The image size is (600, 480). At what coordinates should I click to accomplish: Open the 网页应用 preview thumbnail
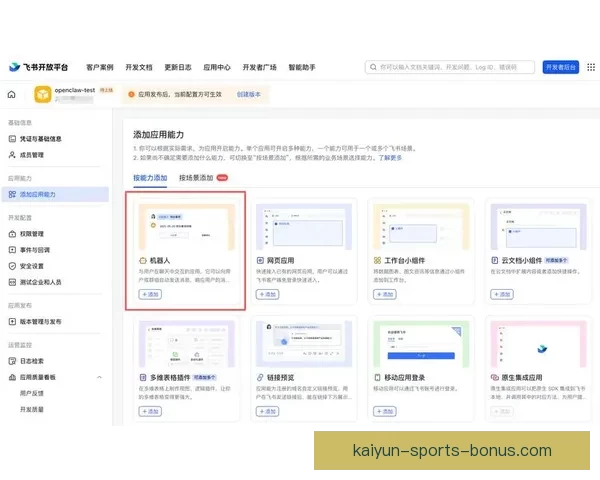304,227
